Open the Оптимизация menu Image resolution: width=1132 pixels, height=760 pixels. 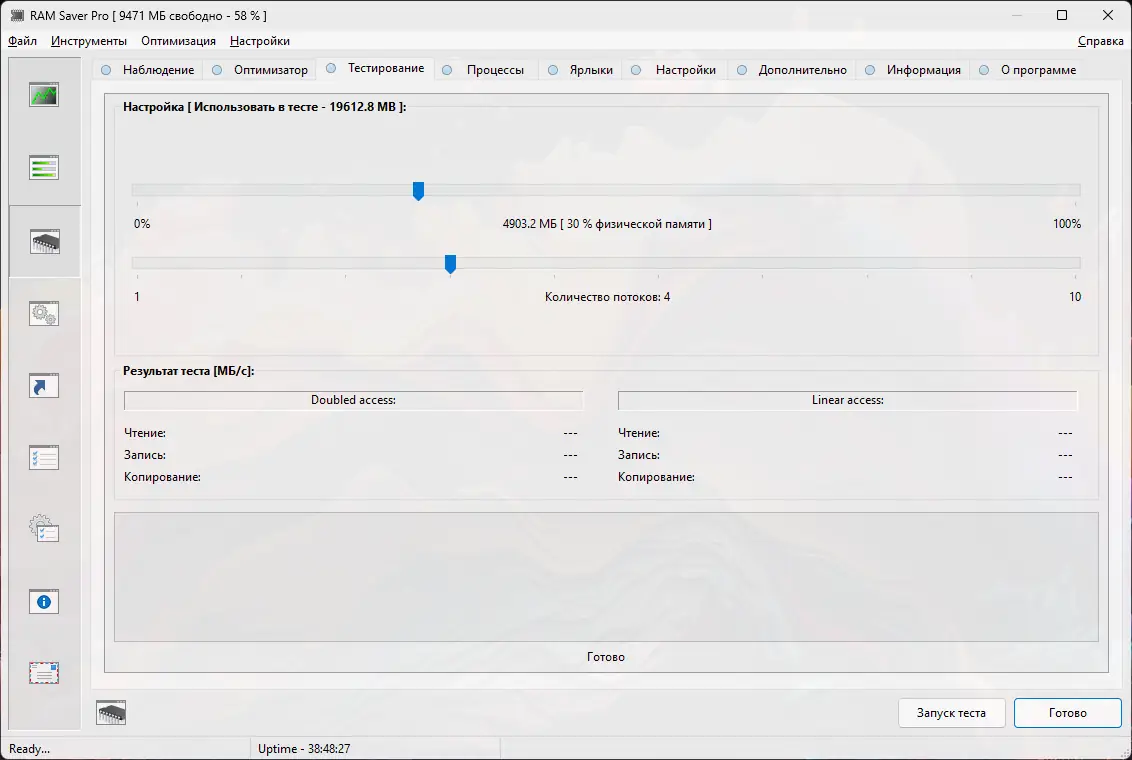178,41
